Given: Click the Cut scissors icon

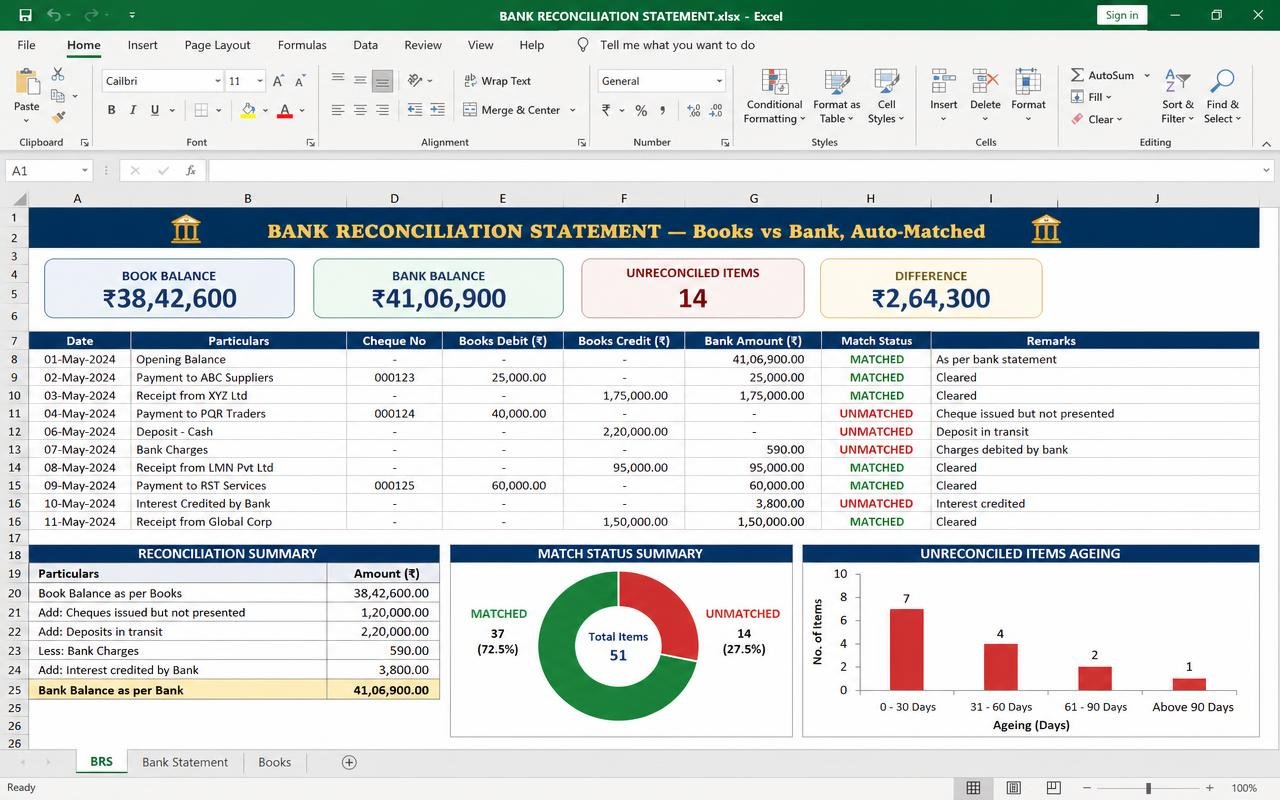Looking at the screenshot, I should 58,75.
